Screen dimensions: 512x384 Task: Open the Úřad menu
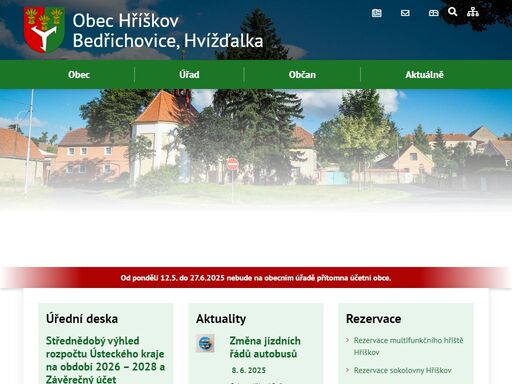point(189,74)
